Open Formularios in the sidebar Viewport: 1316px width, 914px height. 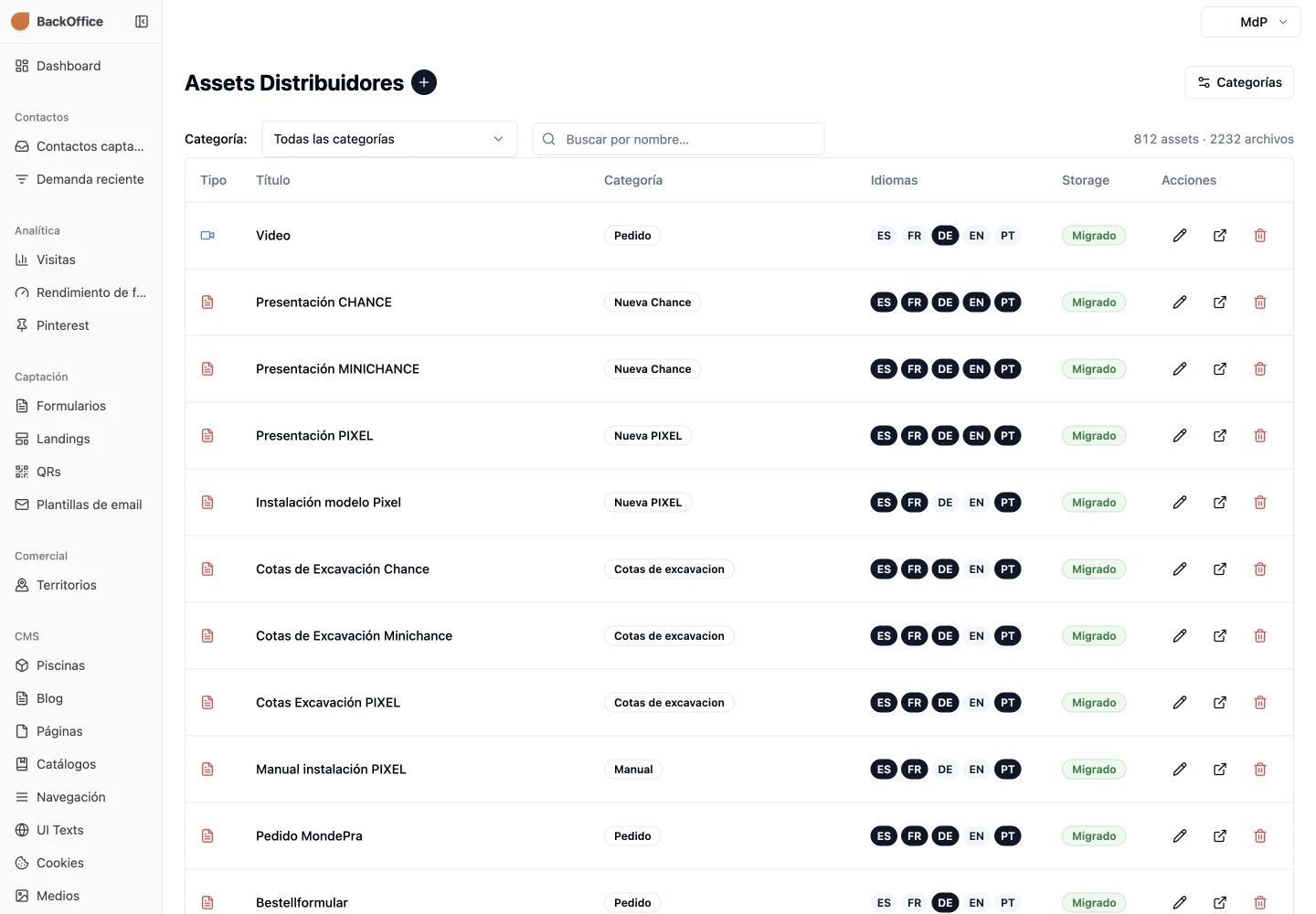tap(80, 406)
